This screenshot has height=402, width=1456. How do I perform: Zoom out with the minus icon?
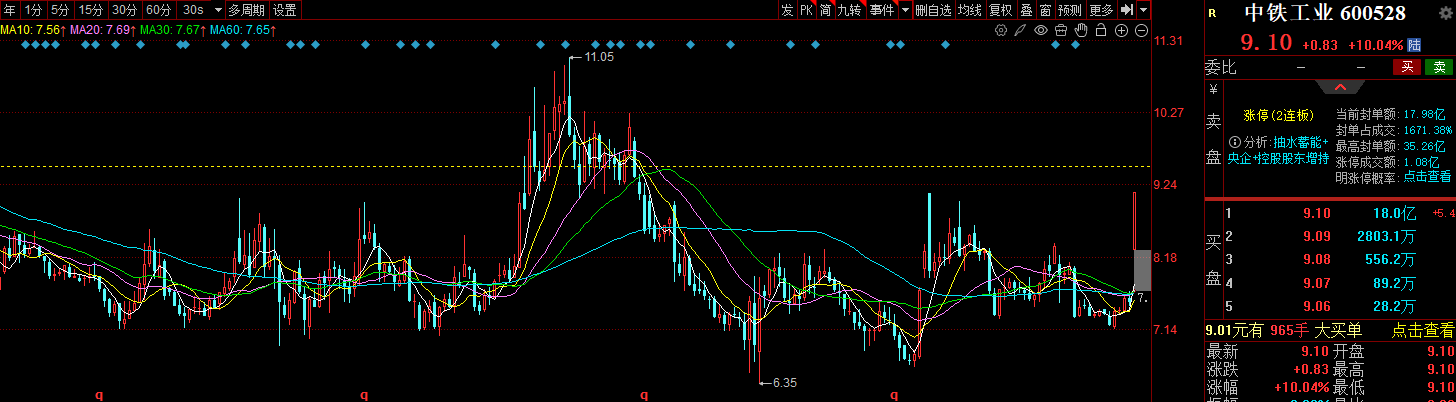coord(1141,30)
